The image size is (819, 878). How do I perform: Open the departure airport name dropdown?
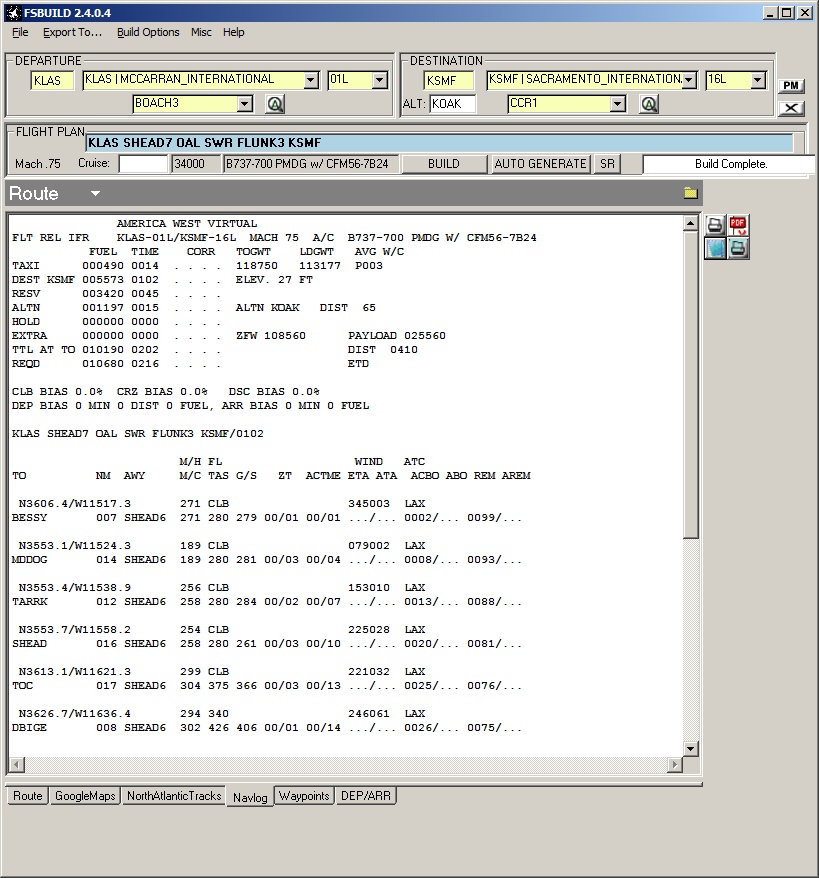(311, 80)
